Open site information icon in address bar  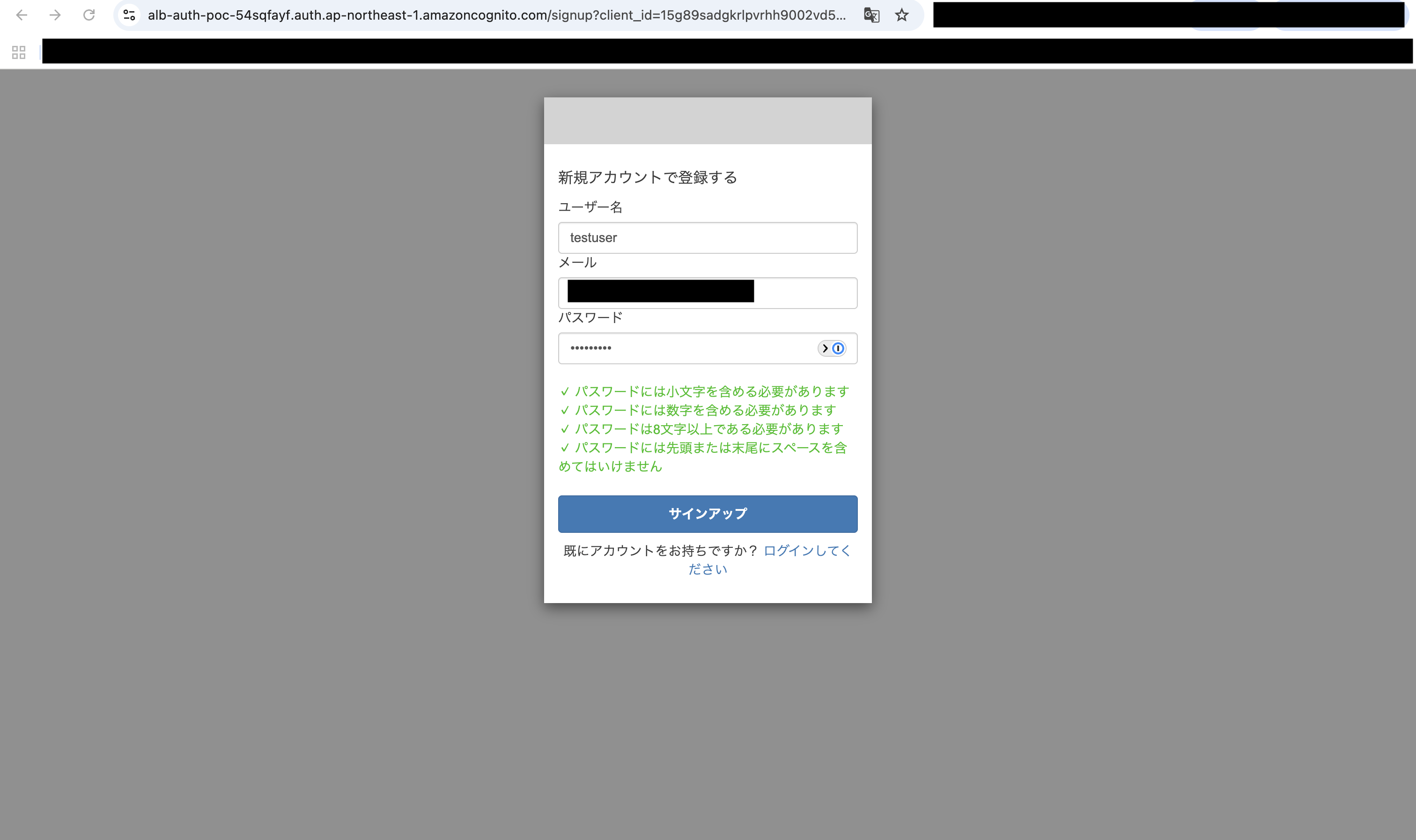[x=130, y=15]
